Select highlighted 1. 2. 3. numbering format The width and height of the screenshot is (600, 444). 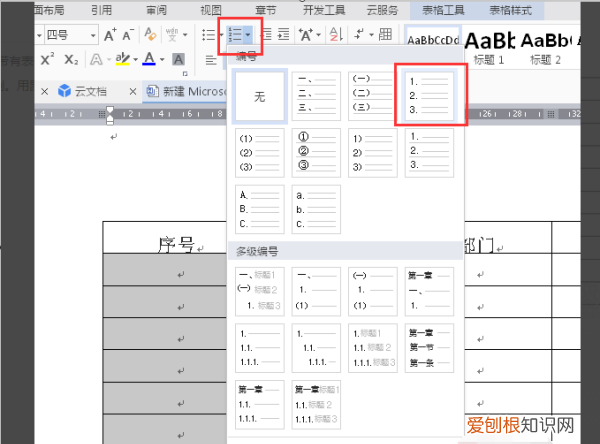tap(429, 96)
